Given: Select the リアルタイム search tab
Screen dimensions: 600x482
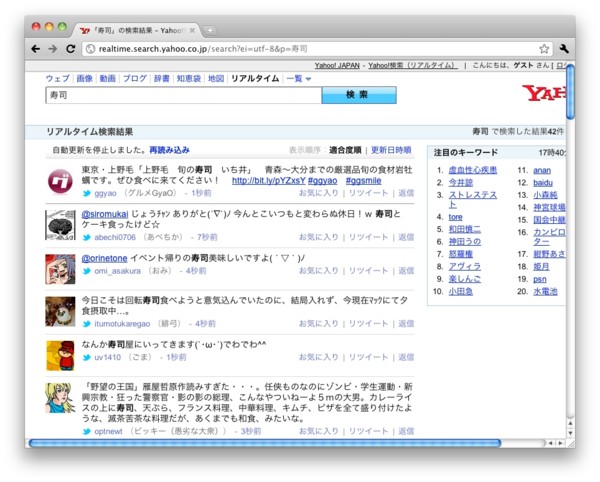Looking at the screenshot, I should [x=255, y=78].
